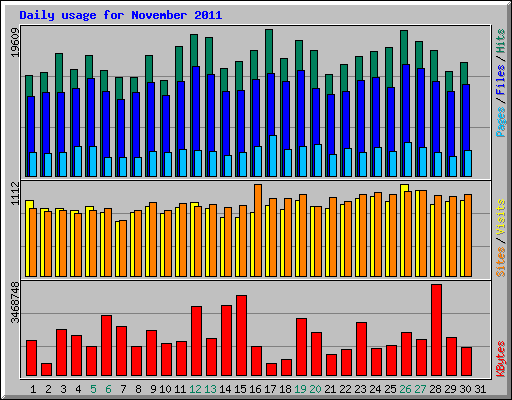Click day 9 on the x-axis
Viewport: 512px width, 400px height.
tap(153, 389)
